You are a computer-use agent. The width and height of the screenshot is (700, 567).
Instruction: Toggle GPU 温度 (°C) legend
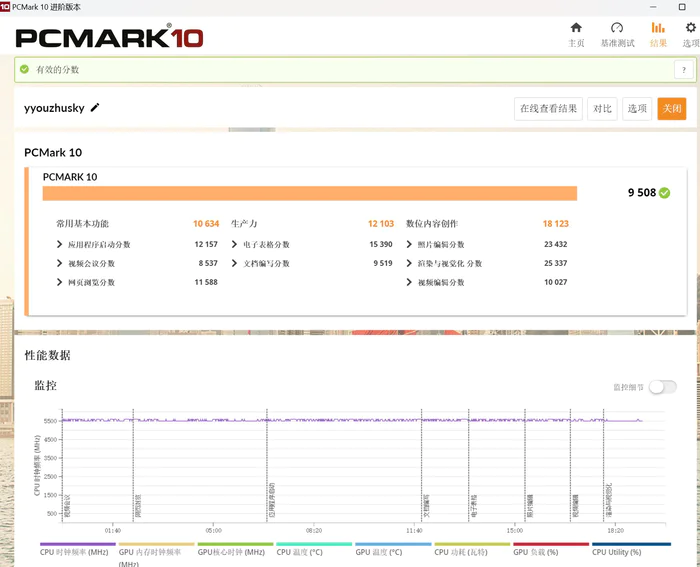pyautogui.click(x=393, y=549)
